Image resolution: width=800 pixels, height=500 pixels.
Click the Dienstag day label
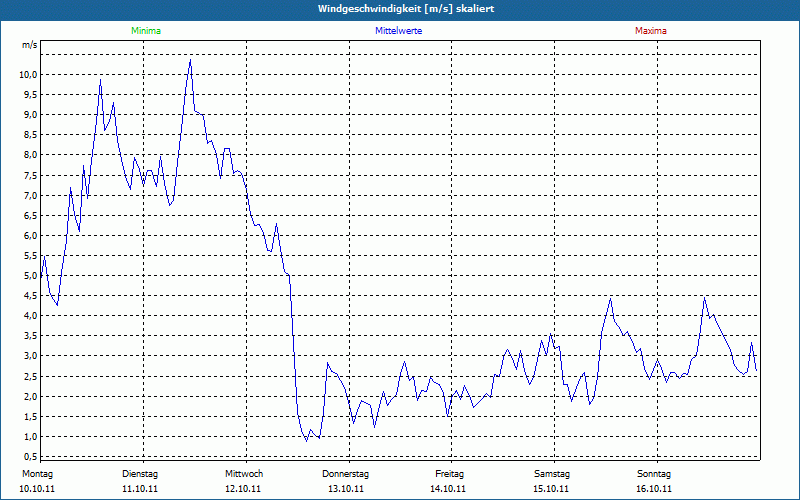click(140, 474)
